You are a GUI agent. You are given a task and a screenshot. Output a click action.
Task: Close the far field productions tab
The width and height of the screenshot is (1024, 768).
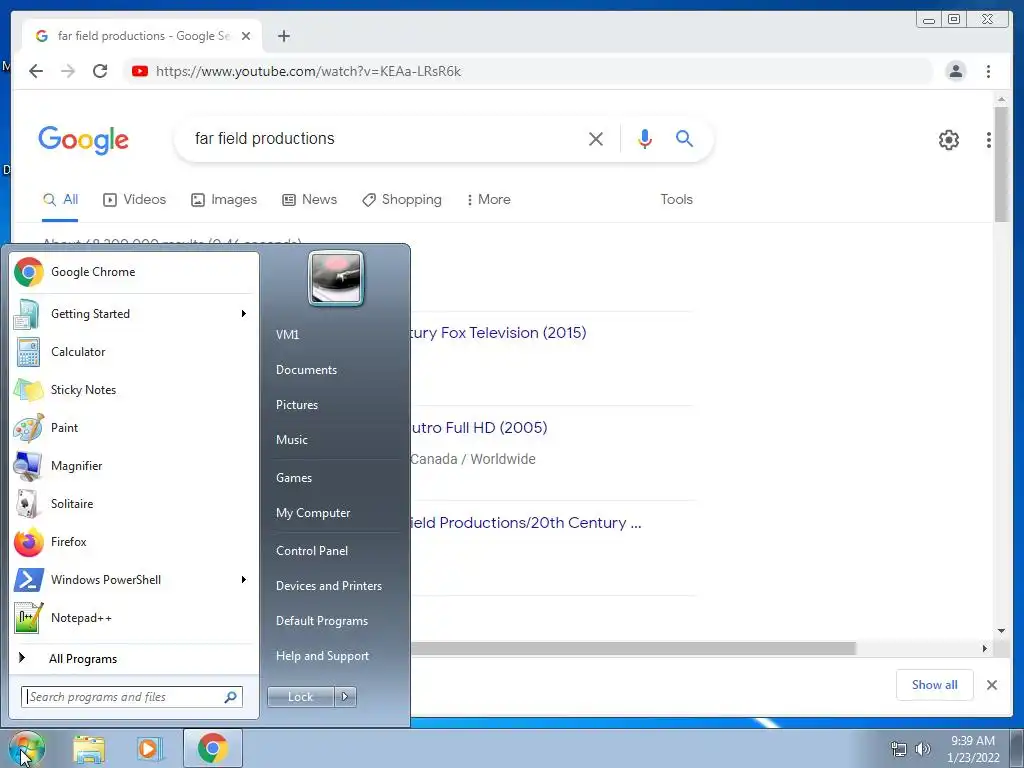(x=246, y=36)
